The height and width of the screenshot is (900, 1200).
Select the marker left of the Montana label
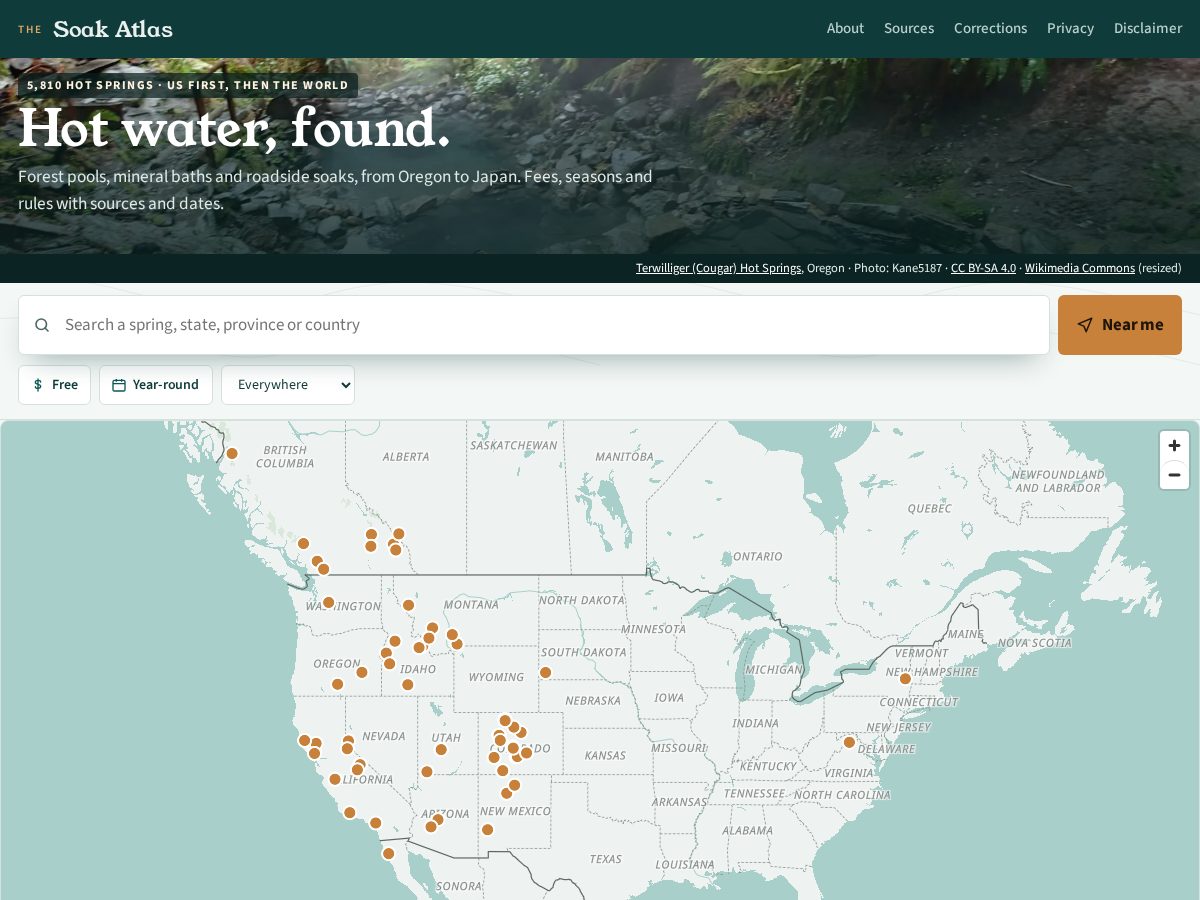click(x=408, y=605)
